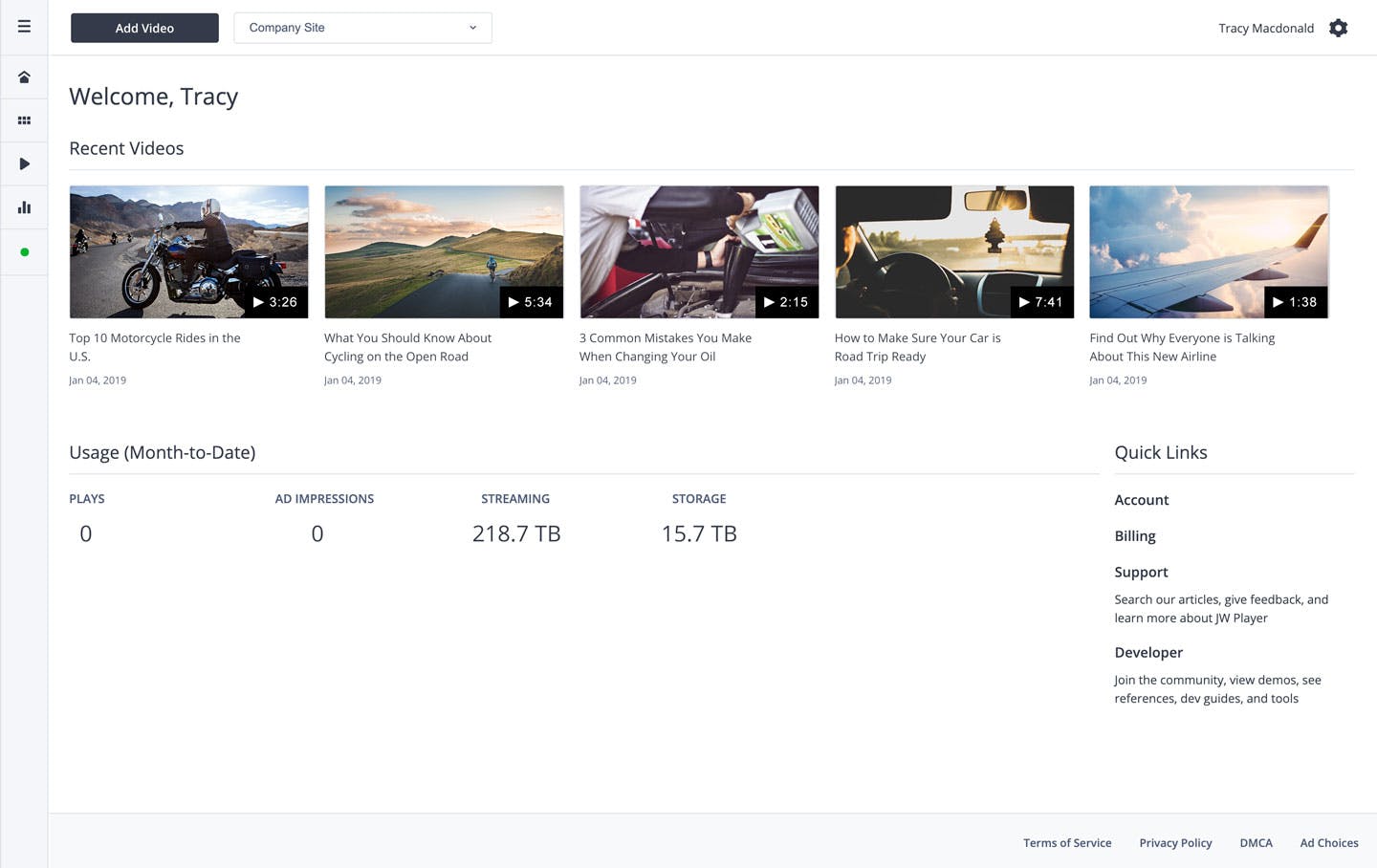Click the 15.7 TB storage value

699,533
